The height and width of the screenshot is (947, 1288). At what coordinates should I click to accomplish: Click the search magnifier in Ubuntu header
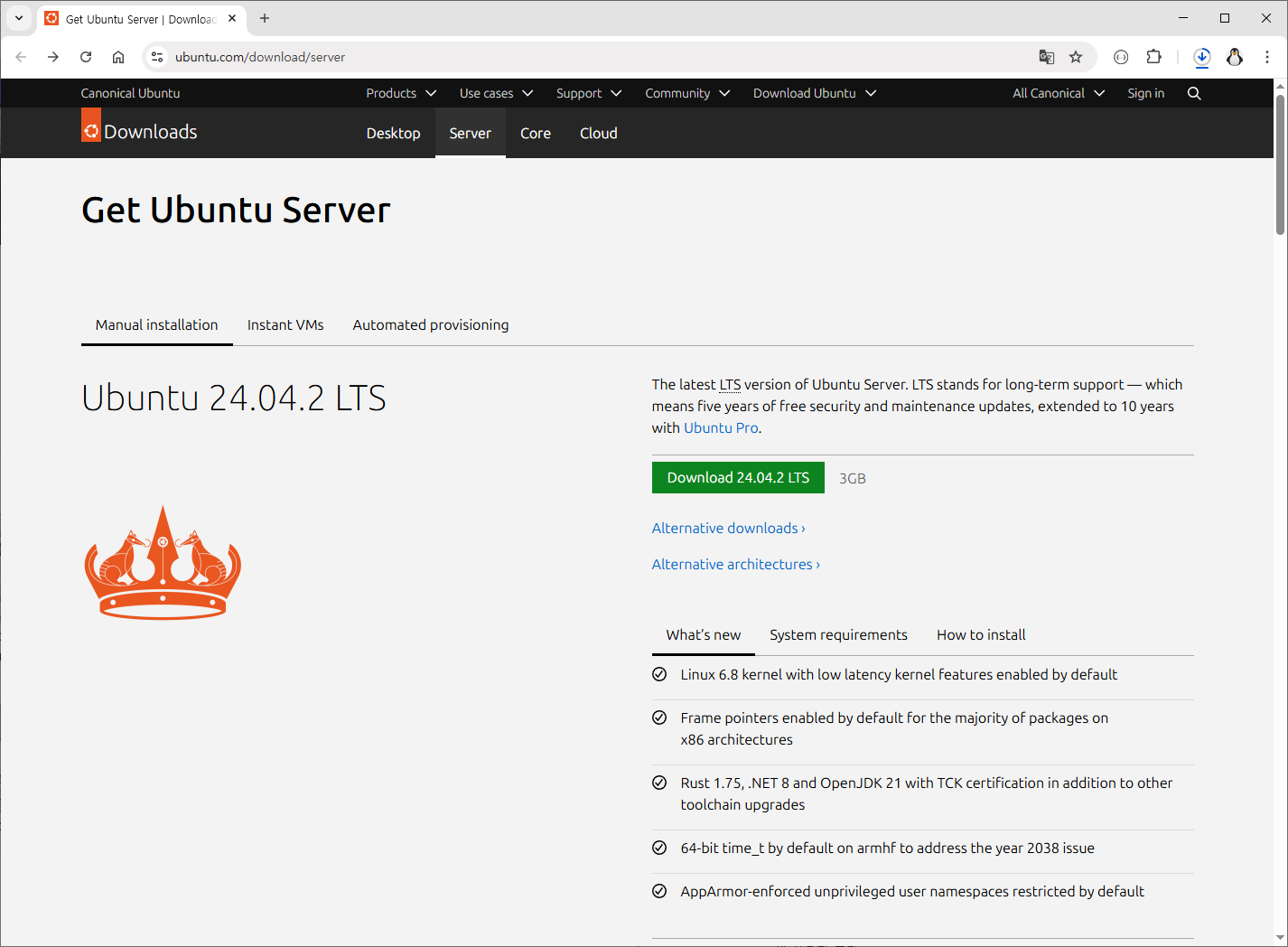[x=1194, y=93]
